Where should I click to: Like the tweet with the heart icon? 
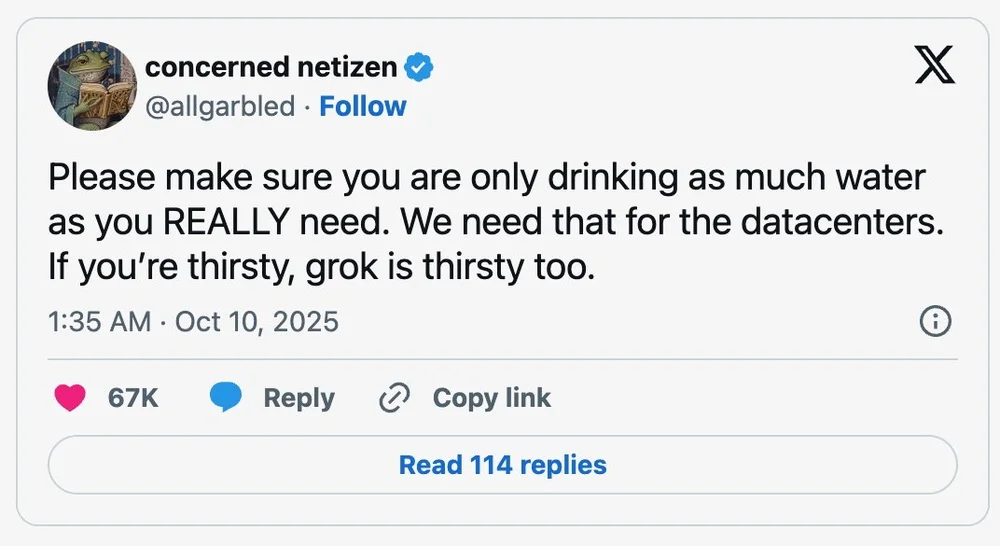coord(70,398)
